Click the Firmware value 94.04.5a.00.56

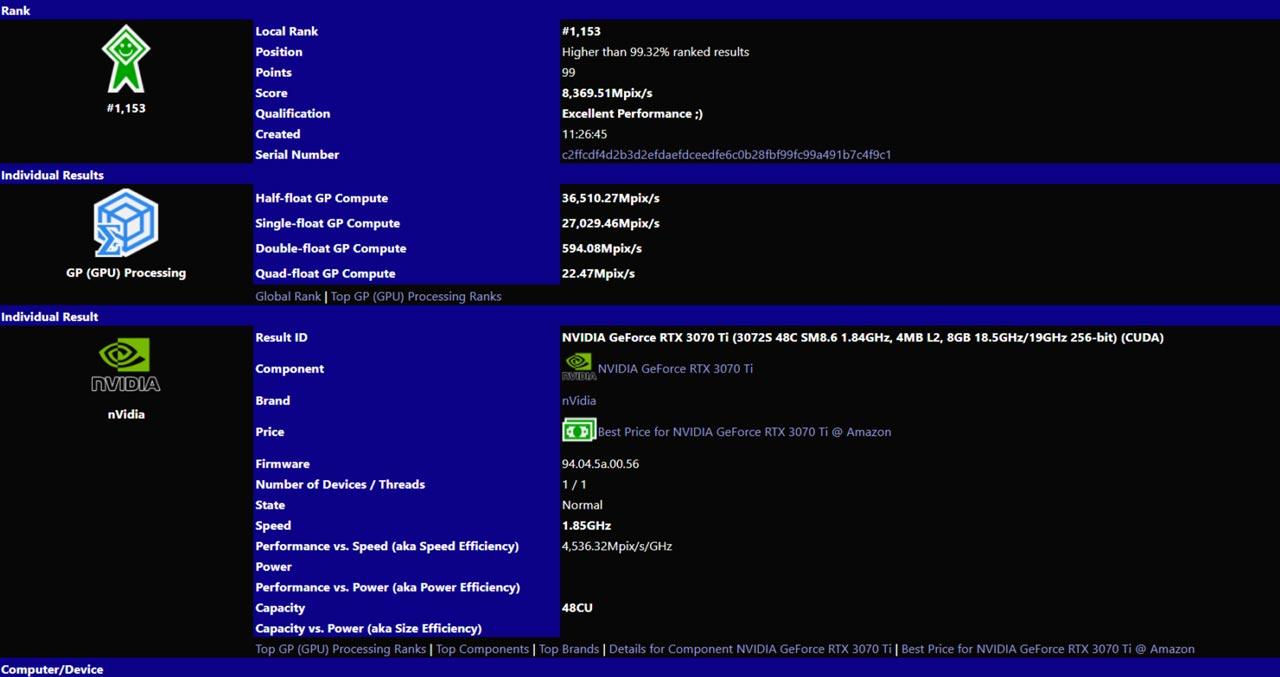(x=600, y=464)
